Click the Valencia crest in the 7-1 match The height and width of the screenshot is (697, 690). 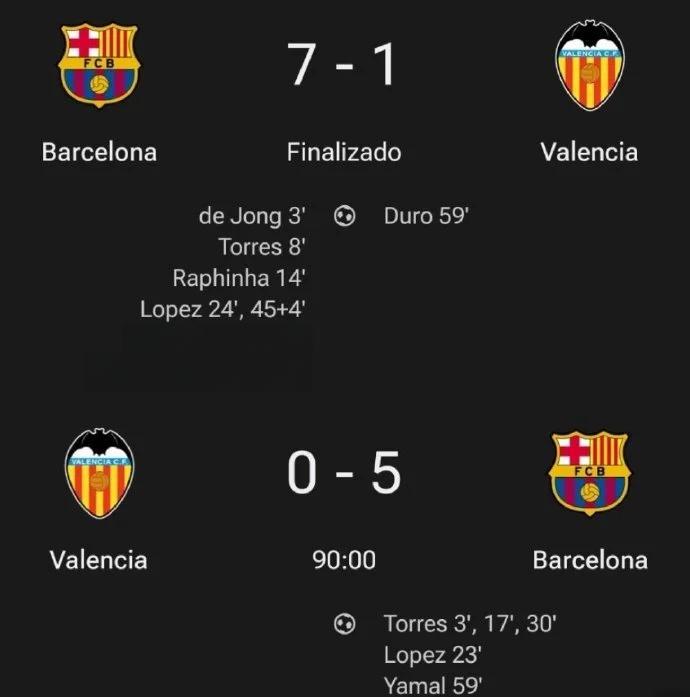coord(589,66)
